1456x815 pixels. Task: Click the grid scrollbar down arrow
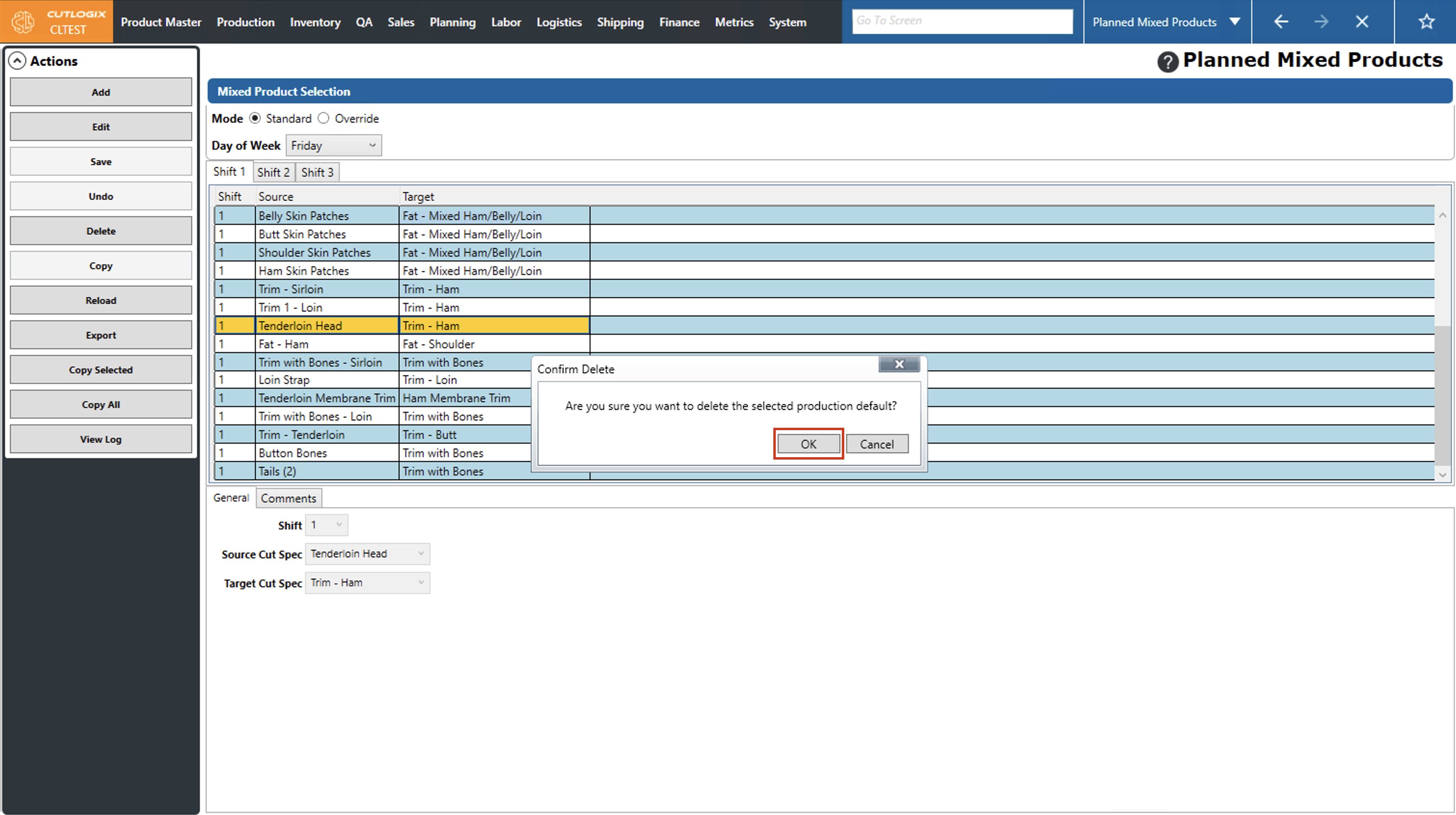point(1442,475)
